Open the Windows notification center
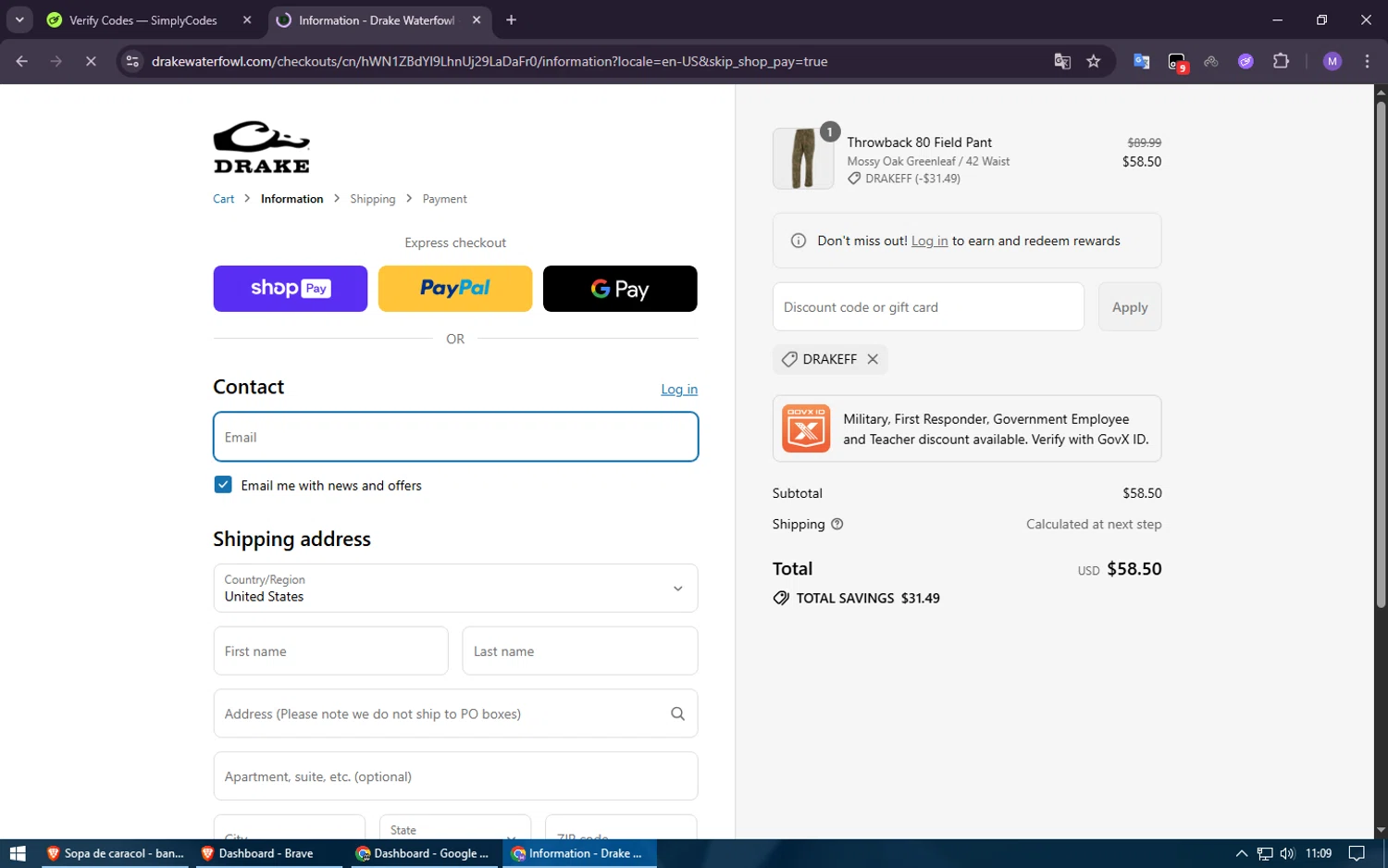This screenshot has height=868, width=1388. [x=1357, y=853]
